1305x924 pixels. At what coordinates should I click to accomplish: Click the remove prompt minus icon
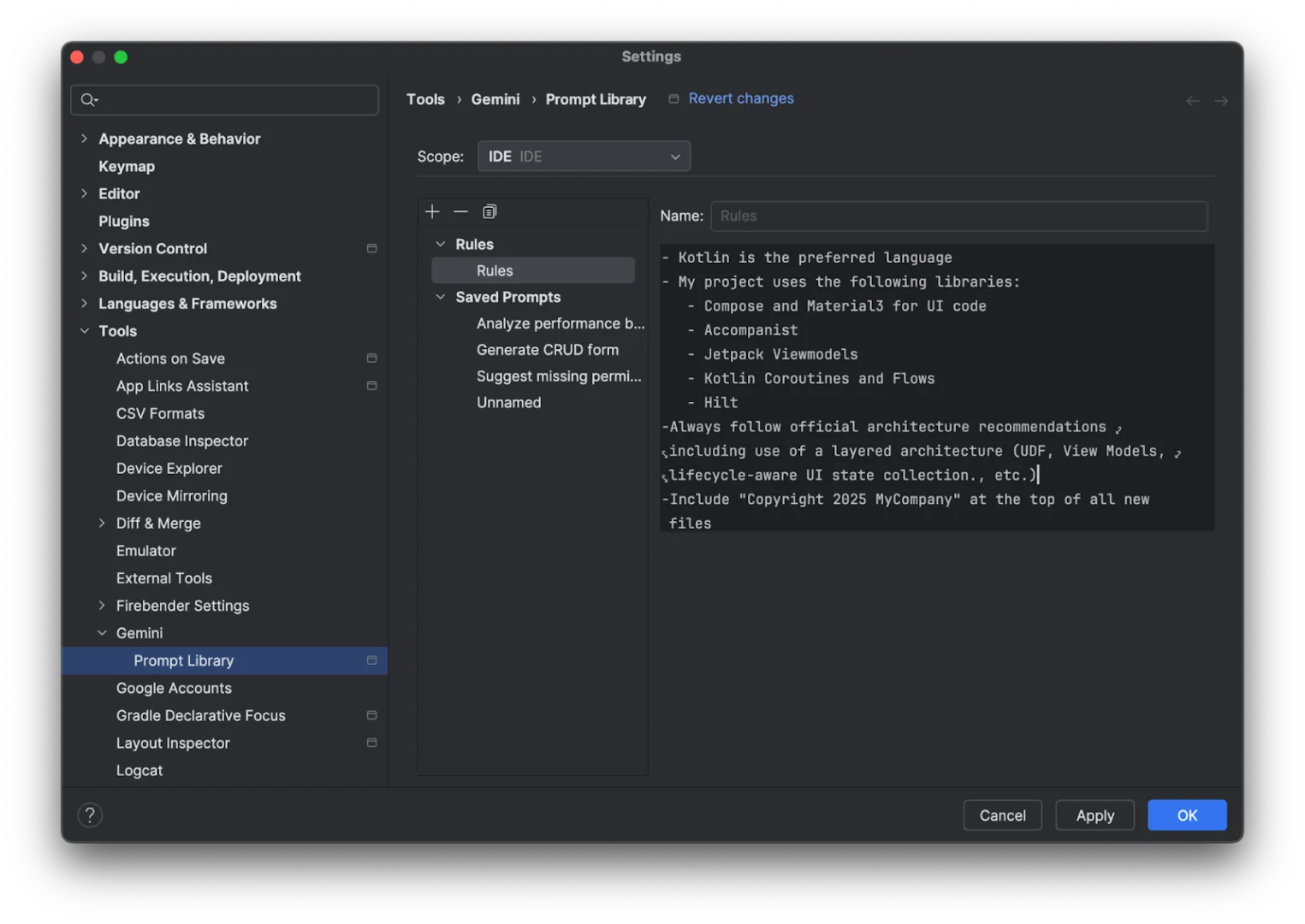pyautogui.click(x=460, y=211)
